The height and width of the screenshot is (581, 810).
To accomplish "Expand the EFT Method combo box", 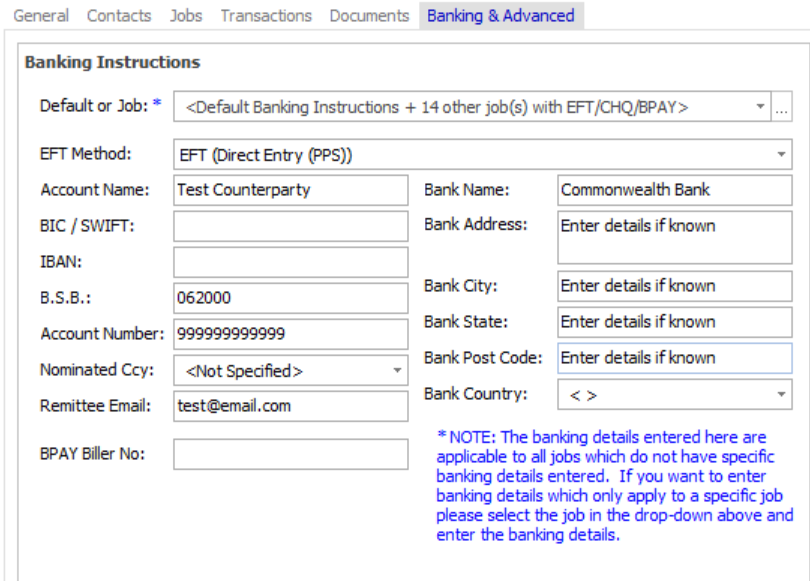I will pos(779,152).
